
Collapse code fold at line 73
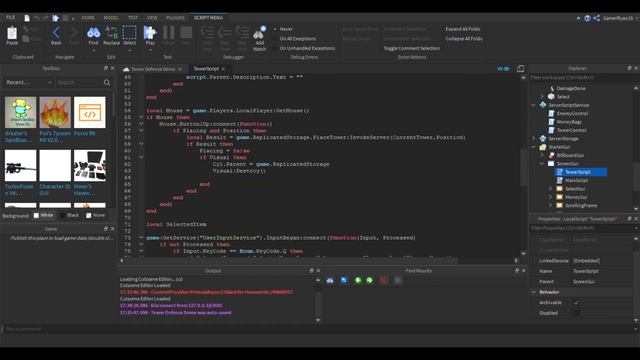[141, 238]
